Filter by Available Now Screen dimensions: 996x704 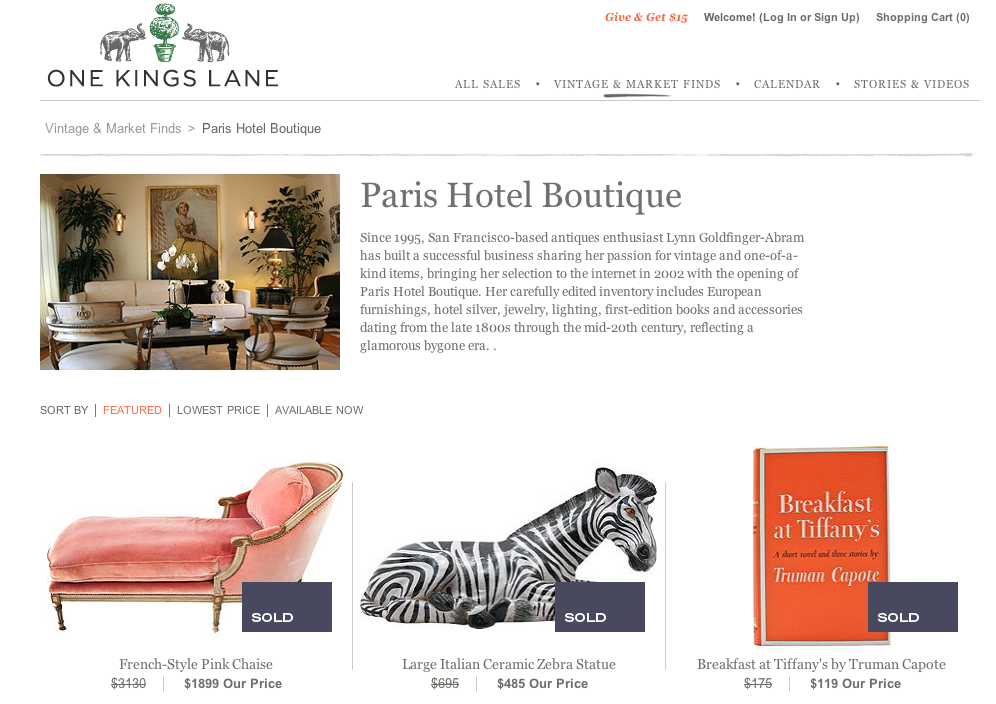point(319,410)
